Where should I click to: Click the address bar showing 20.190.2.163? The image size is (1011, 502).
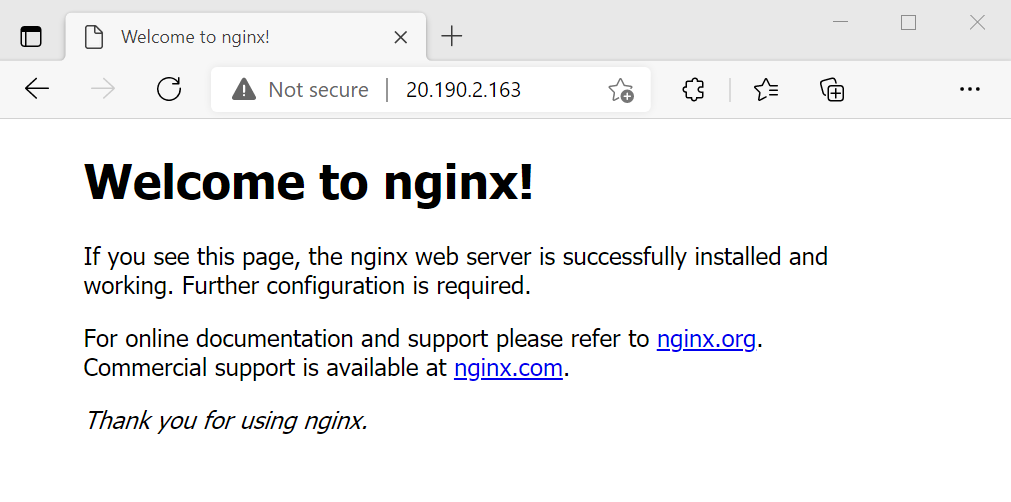pos(431,90)
